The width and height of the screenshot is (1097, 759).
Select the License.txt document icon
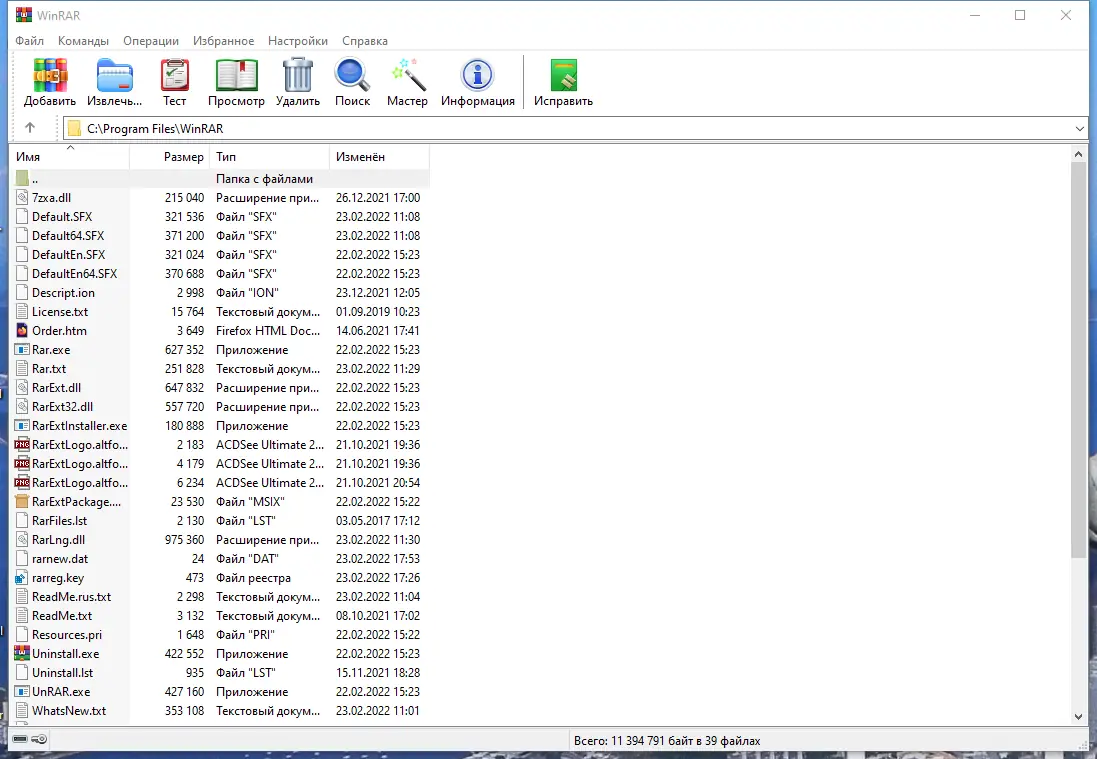(x=22, y=311)
